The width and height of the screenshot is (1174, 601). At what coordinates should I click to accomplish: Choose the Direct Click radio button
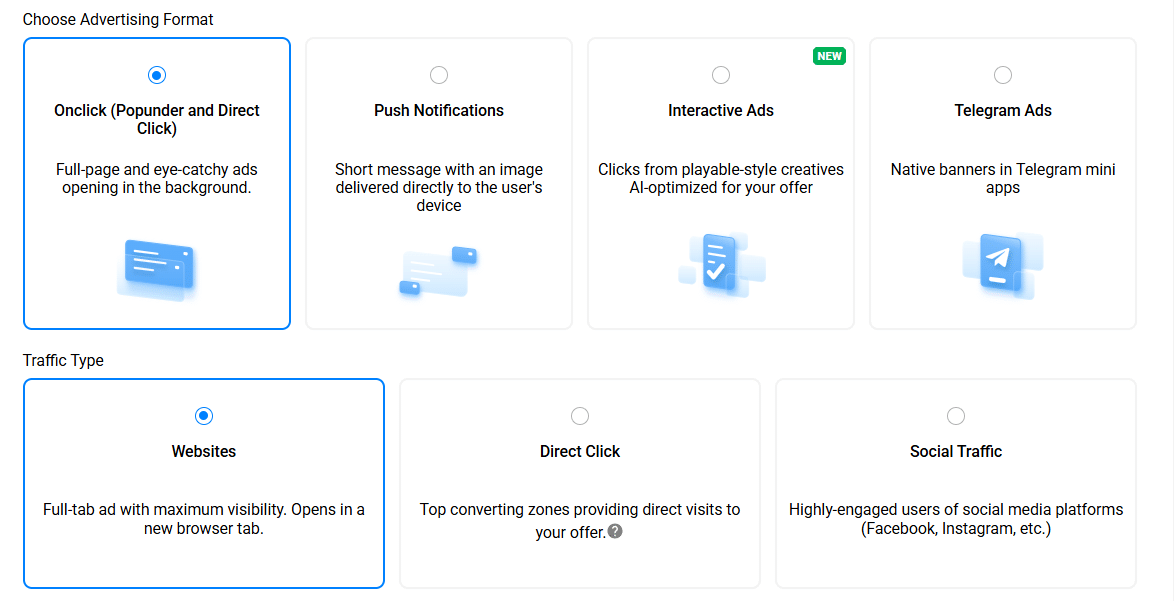click(x=580, y=416)
